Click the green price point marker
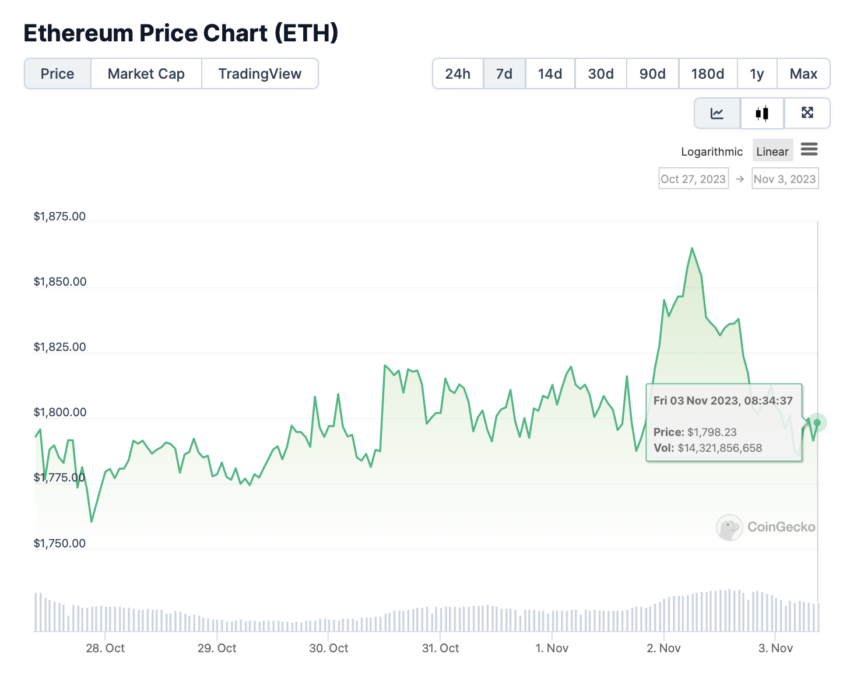 (817, 422)
